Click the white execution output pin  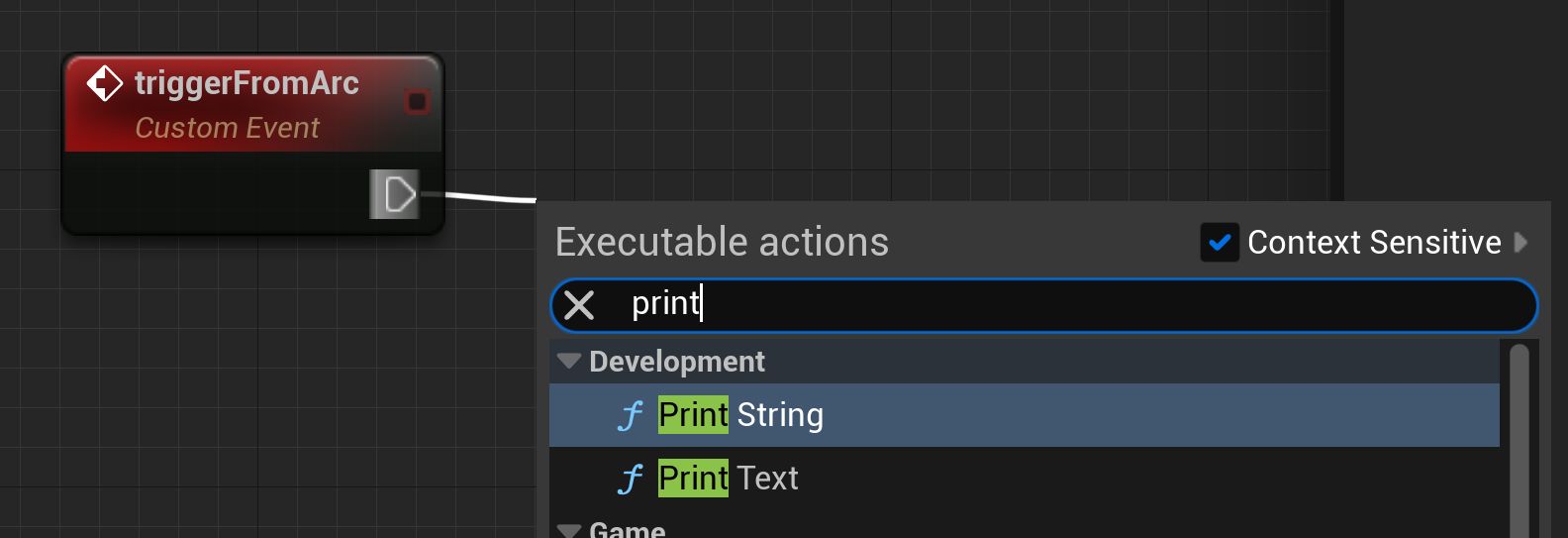(x=397, y=194)
